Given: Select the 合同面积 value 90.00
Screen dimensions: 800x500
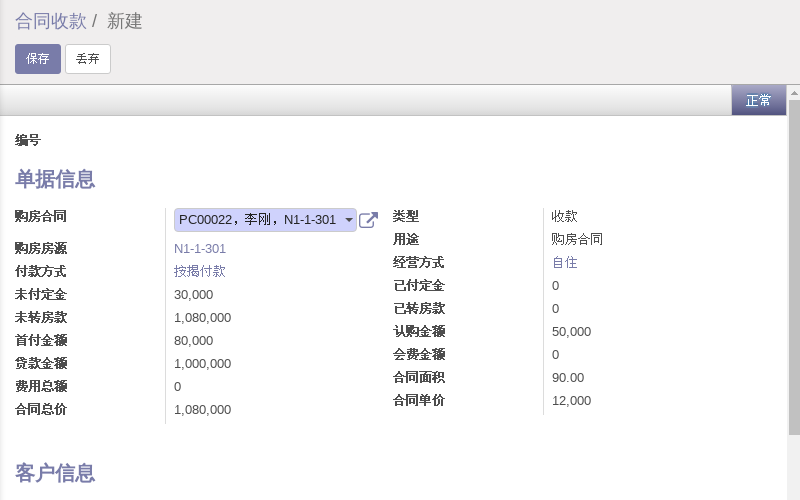Looking at the screenshot, I should click(x=568, y=377).
